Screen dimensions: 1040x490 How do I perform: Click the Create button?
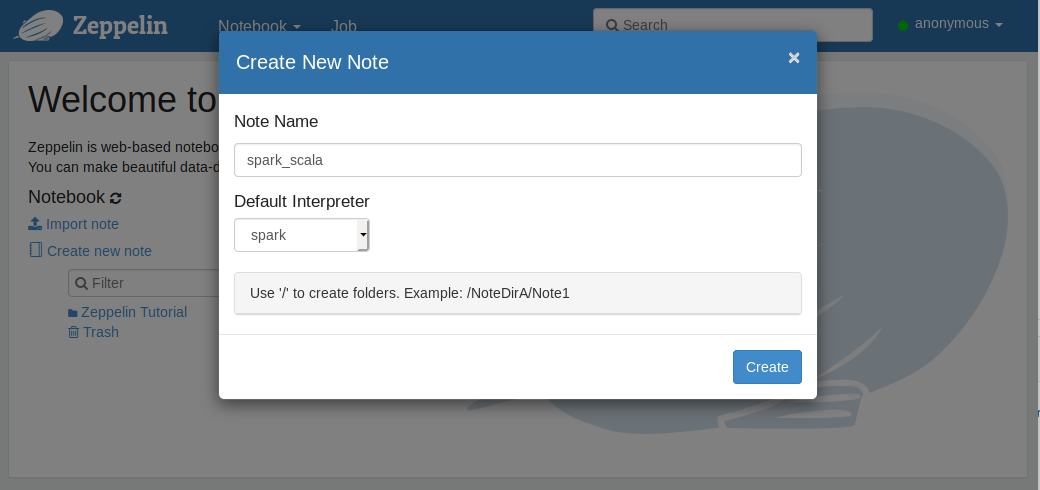(767, 367)
